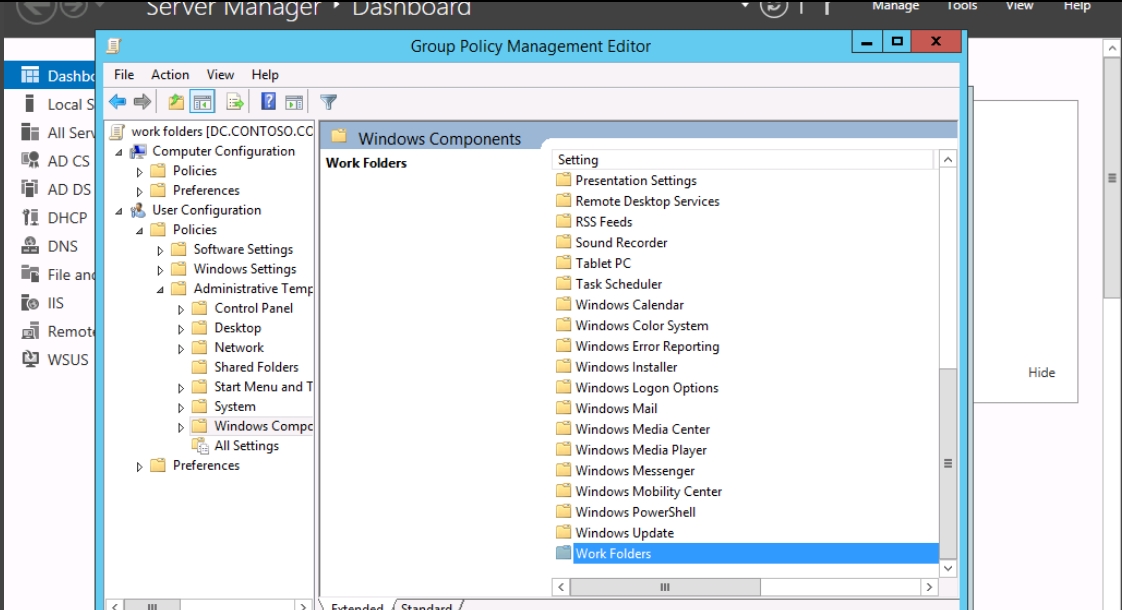Expand the Control Panel tree node
Image resolution: width=1122 pixels, height=610 pixels.
[181, 309]
